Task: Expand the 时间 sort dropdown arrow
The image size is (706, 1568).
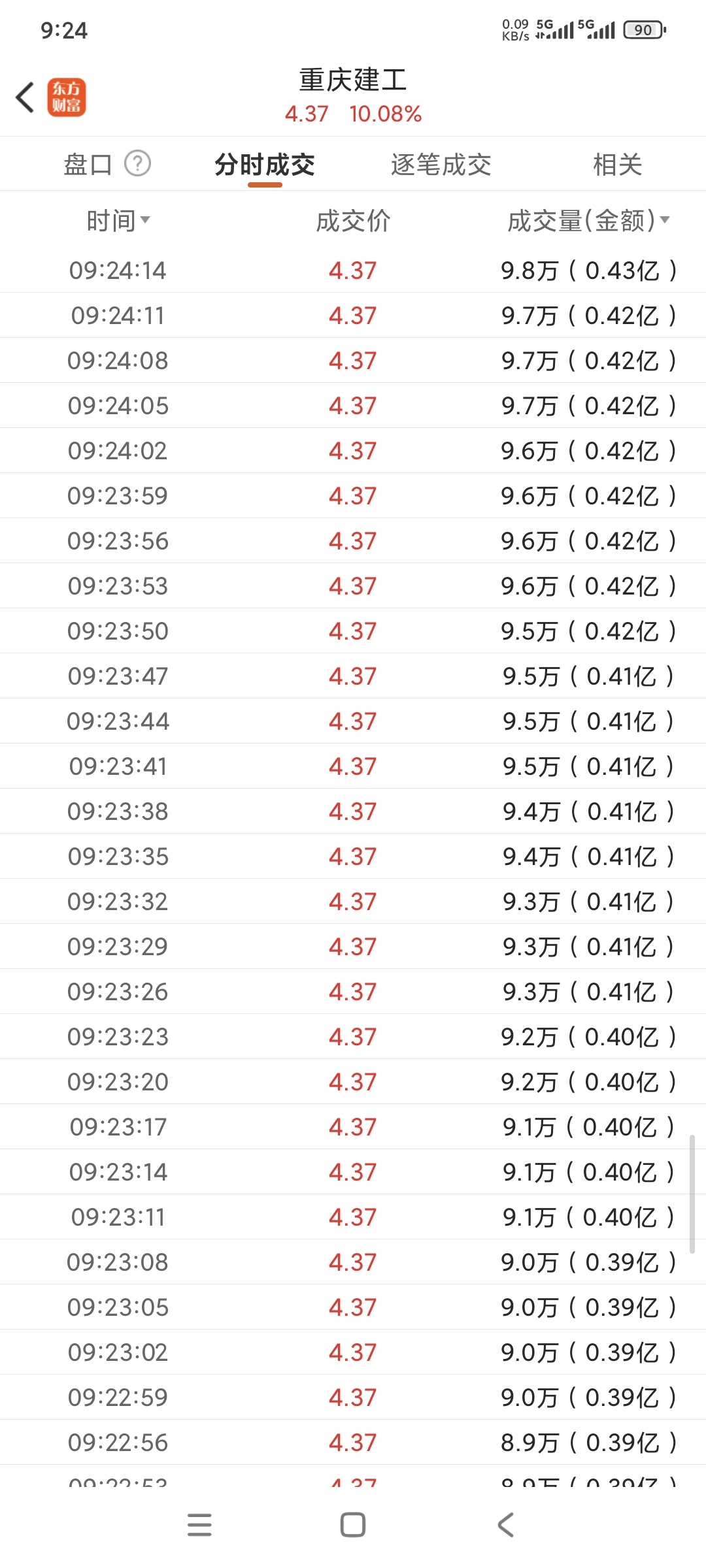Action: pos(145,220)
